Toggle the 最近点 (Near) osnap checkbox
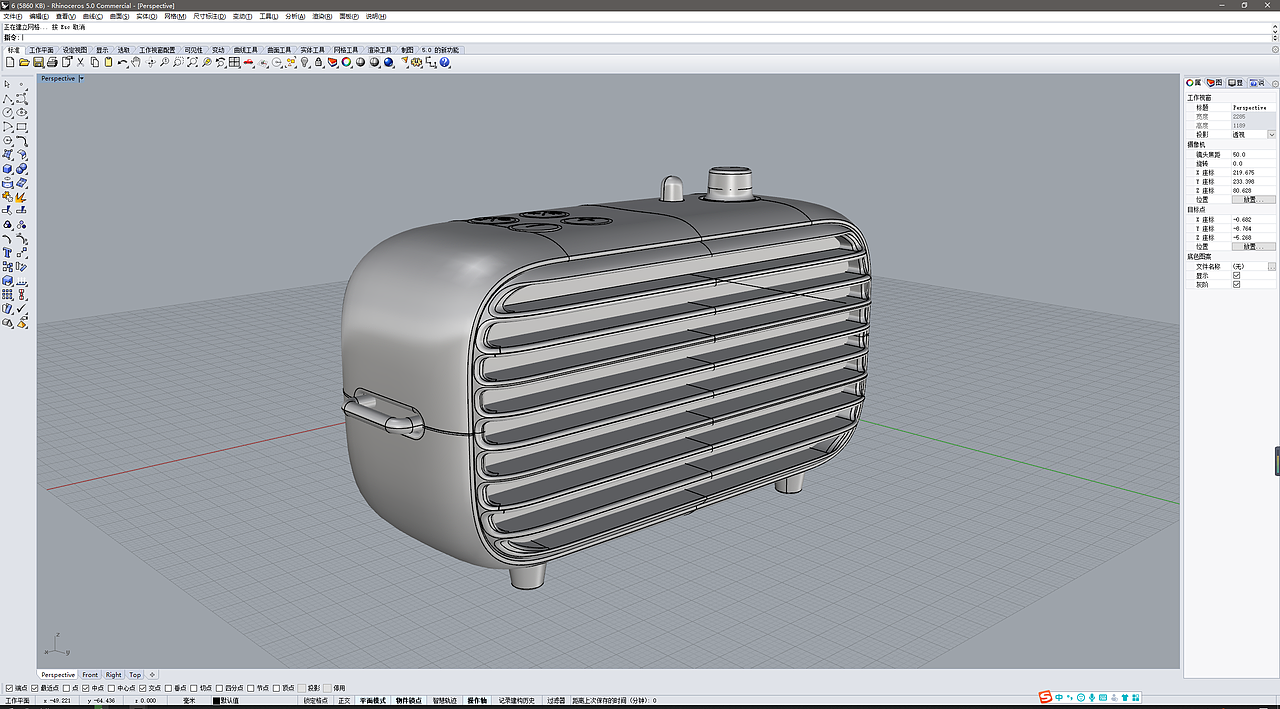The image size is (1280, 709). click(x=35, y=688)
